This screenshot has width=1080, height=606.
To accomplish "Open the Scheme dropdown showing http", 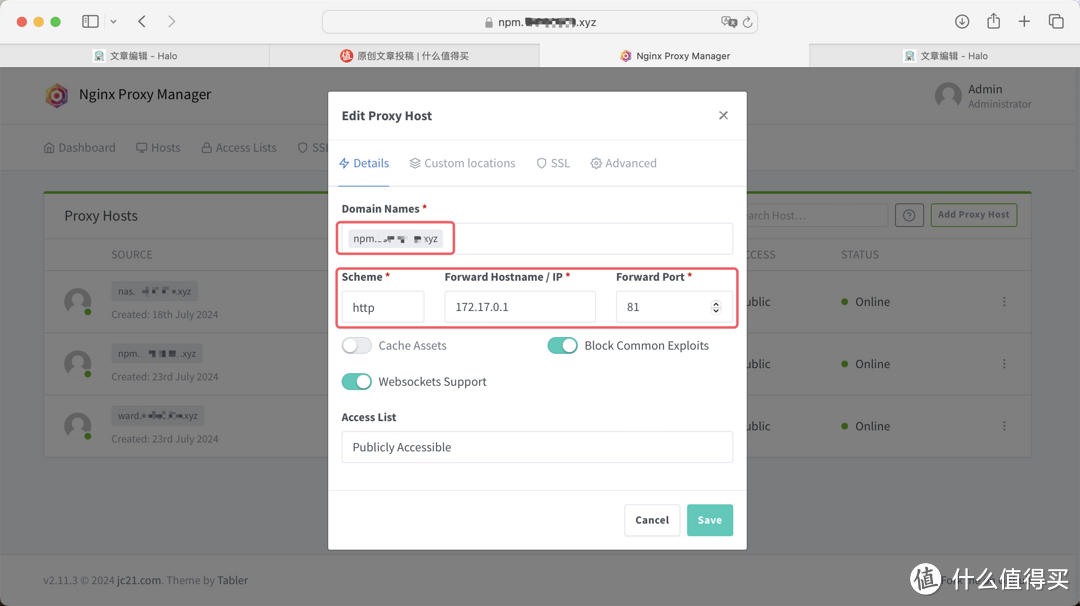I will [381, 306].
